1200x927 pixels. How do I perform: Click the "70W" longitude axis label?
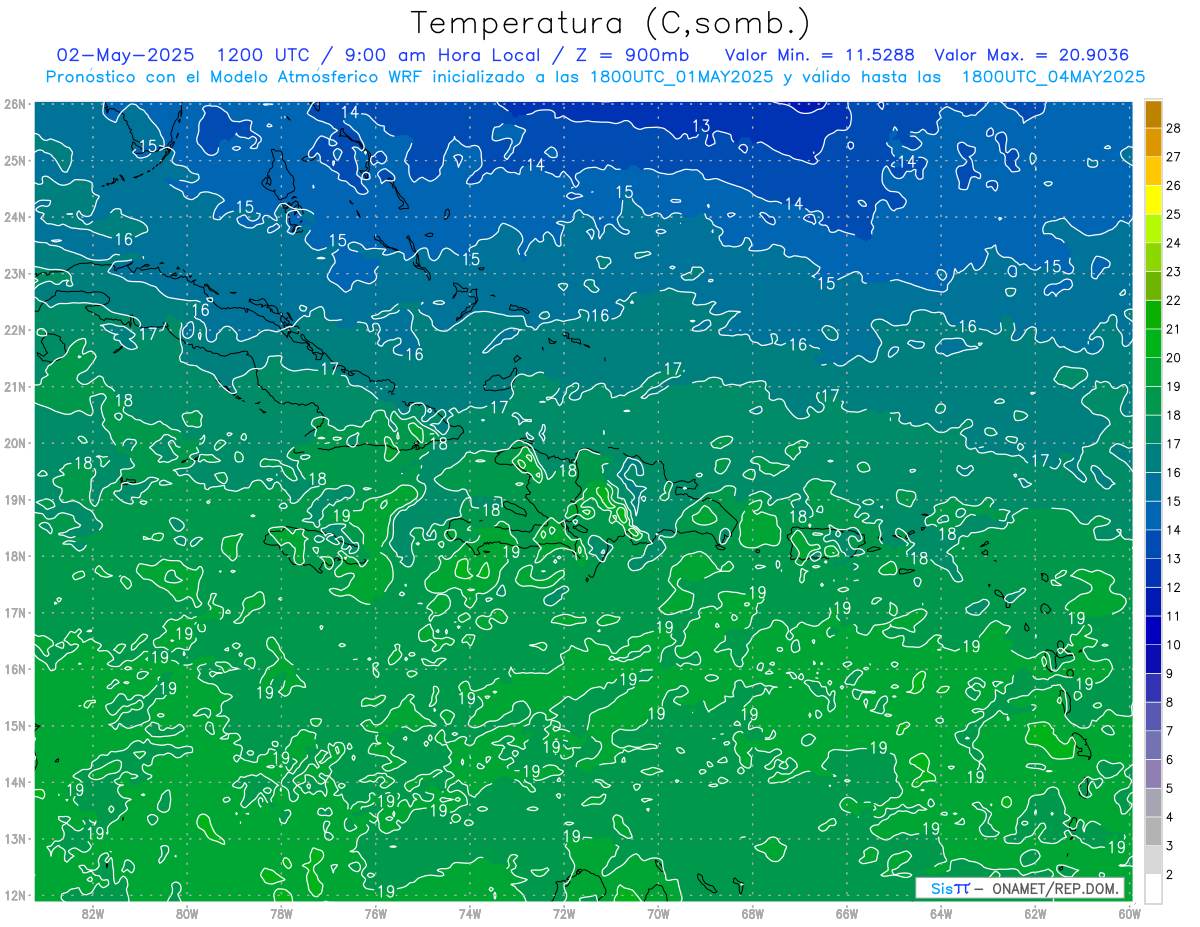pyautogui.click(x=658, y=913)
